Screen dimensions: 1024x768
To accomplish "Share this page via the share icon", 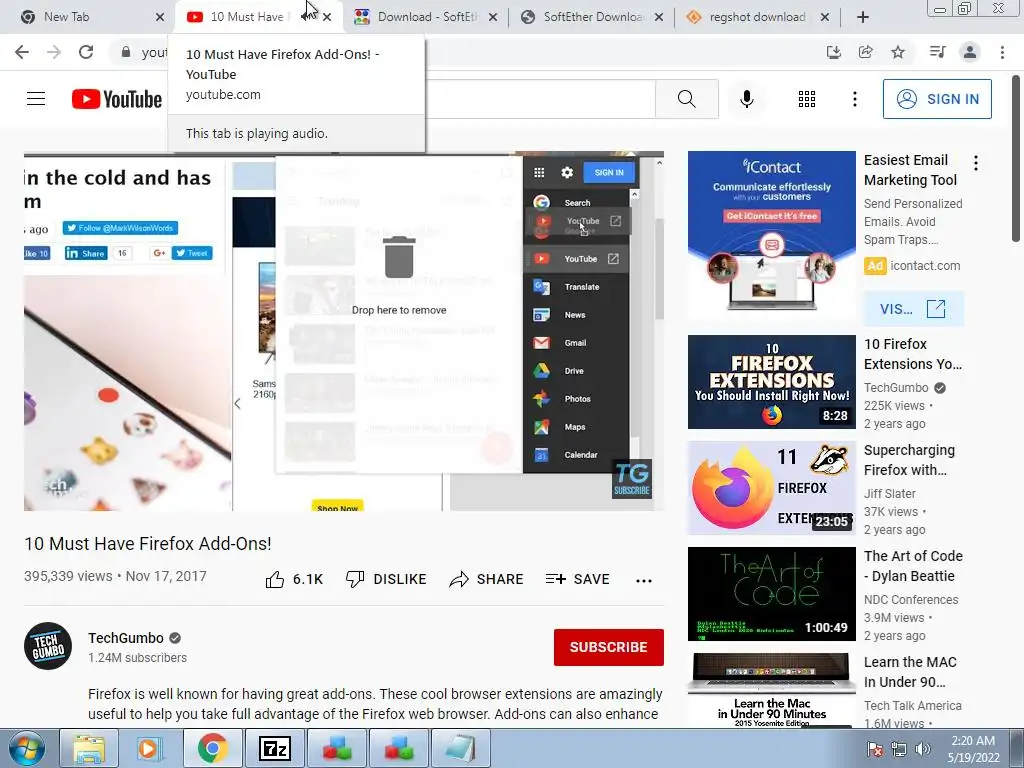I will [x=866, y=52].
